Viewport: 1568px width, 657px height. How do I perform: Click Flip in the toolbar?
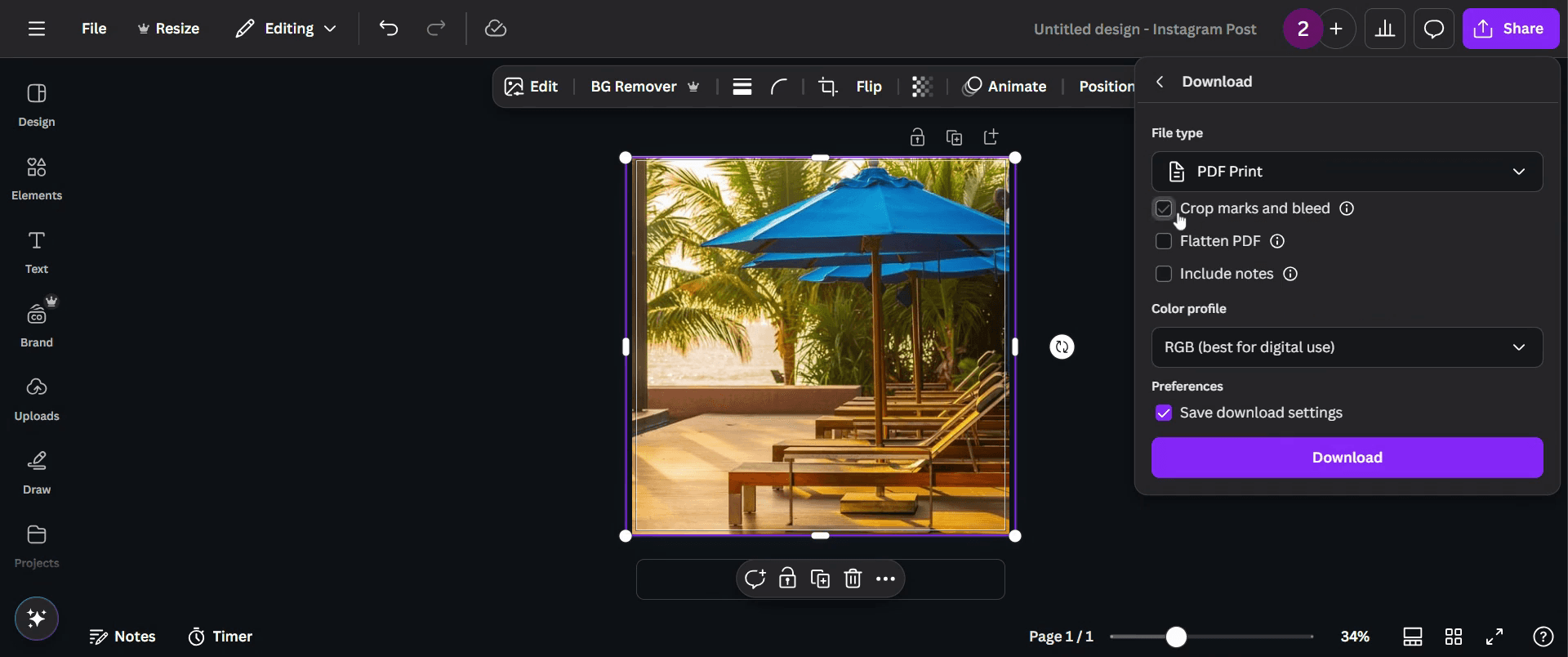(x=869, y=87)
